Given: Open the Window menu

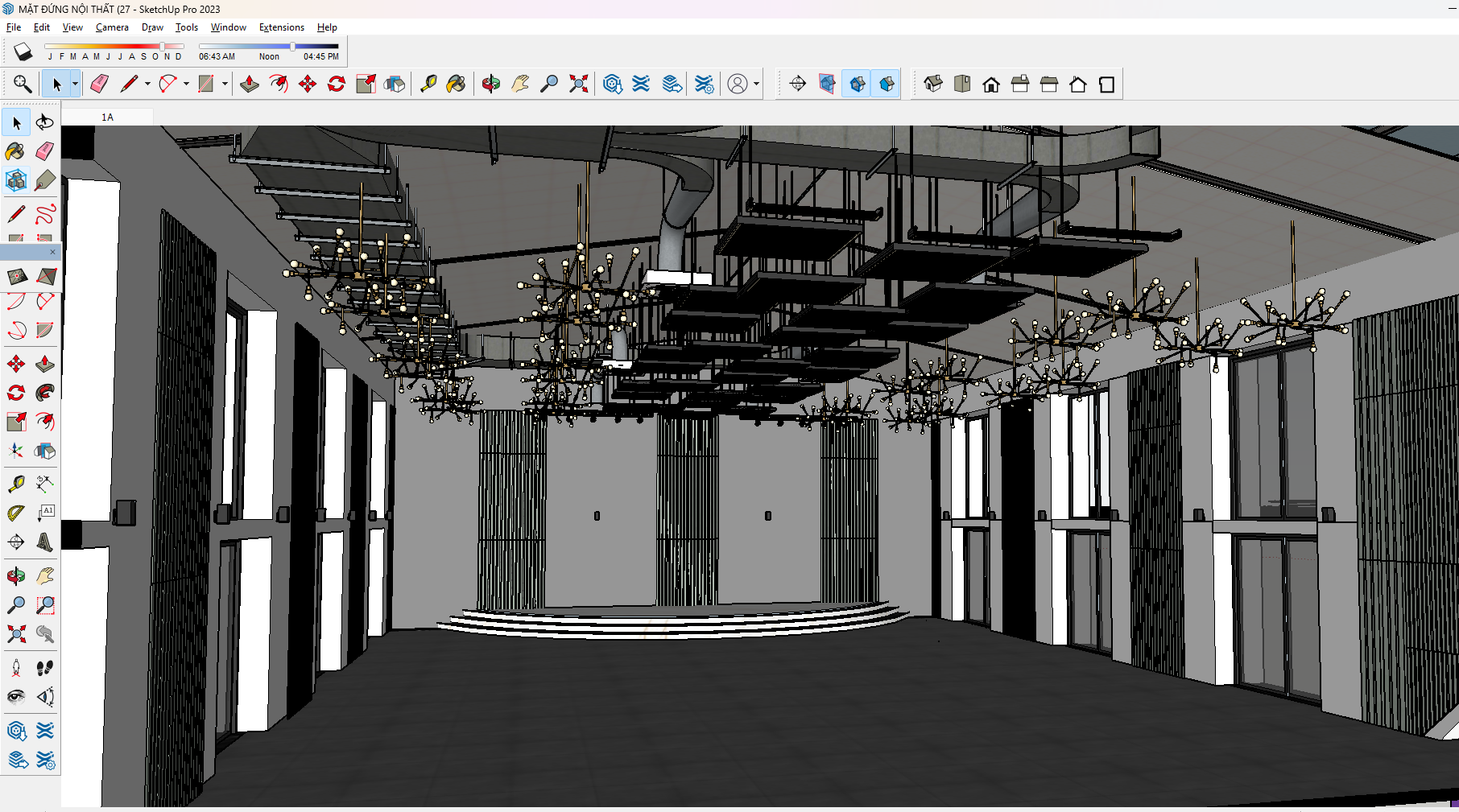Looking at the screenshot, I should (229, 27).
